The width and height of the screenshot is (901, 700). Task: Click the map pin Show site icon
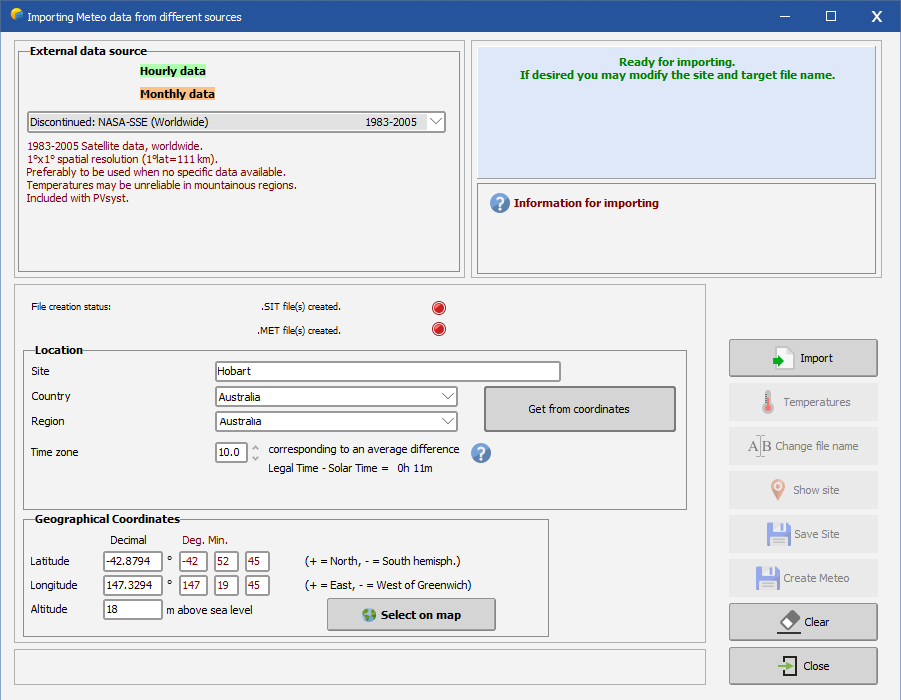point(777,490)
